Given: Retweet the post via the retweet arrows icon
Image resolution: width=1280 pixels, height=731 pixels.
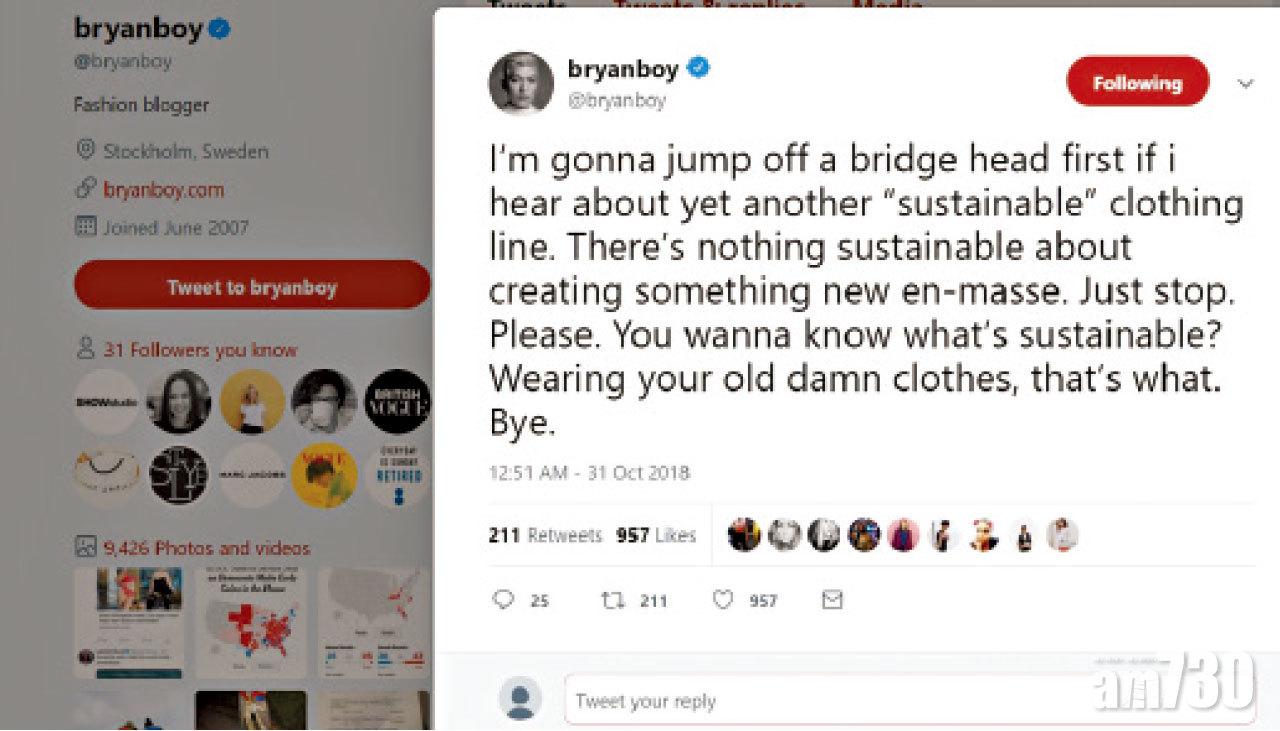Looking at the screenshot, I should pyautogui.click(x=611, y=600).
